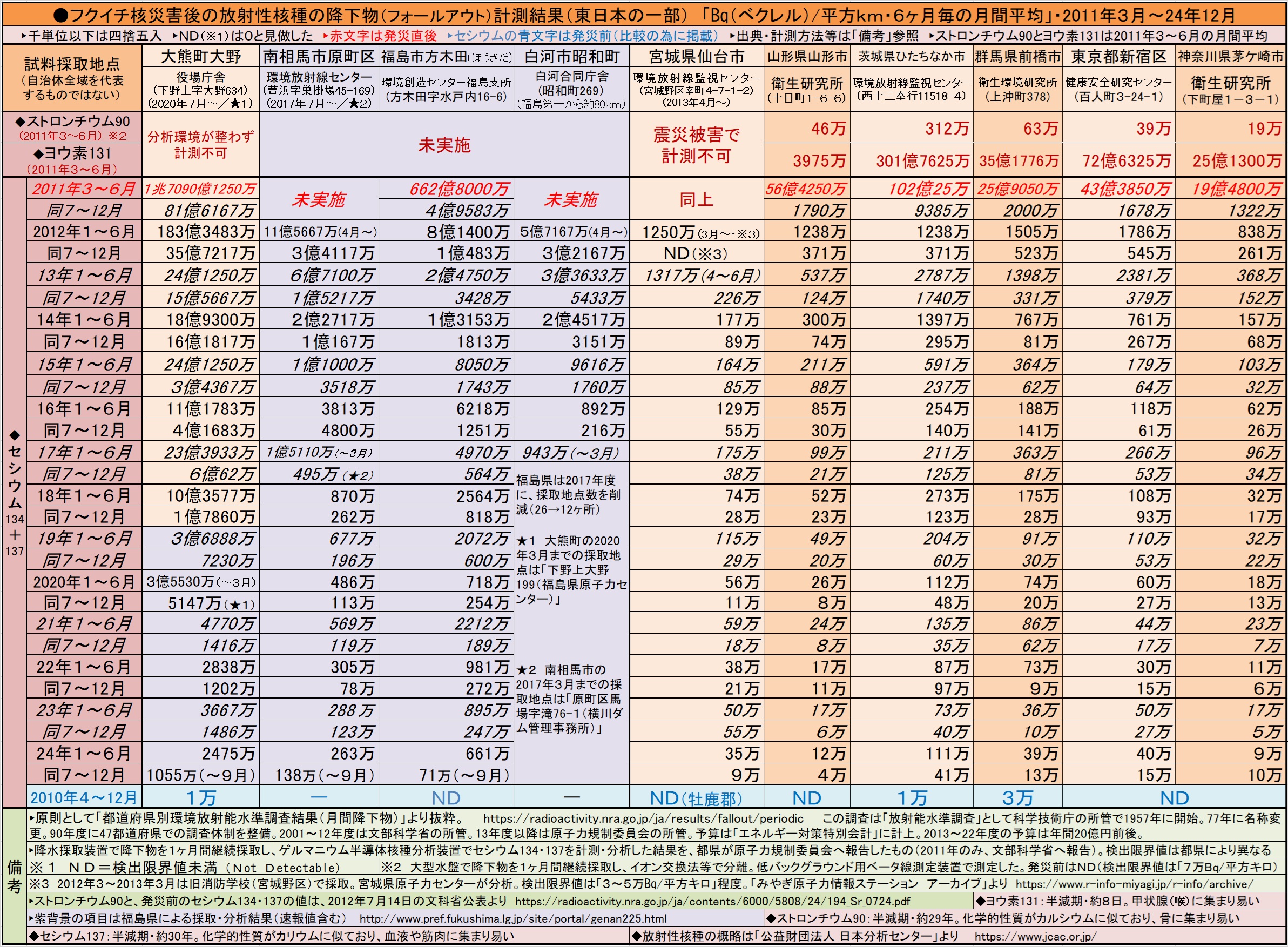Click the blue cell ND(牡鹿郡)

coord(696,797)
